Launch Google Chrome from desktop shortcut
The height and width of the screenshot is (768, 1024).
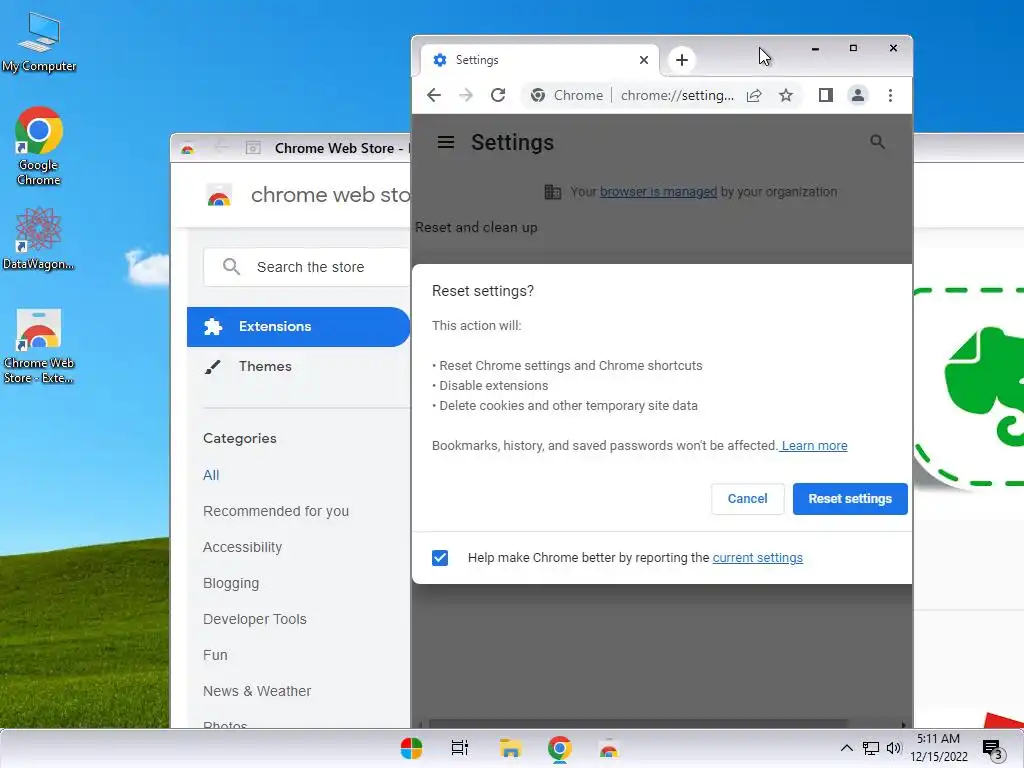[39, 146]
